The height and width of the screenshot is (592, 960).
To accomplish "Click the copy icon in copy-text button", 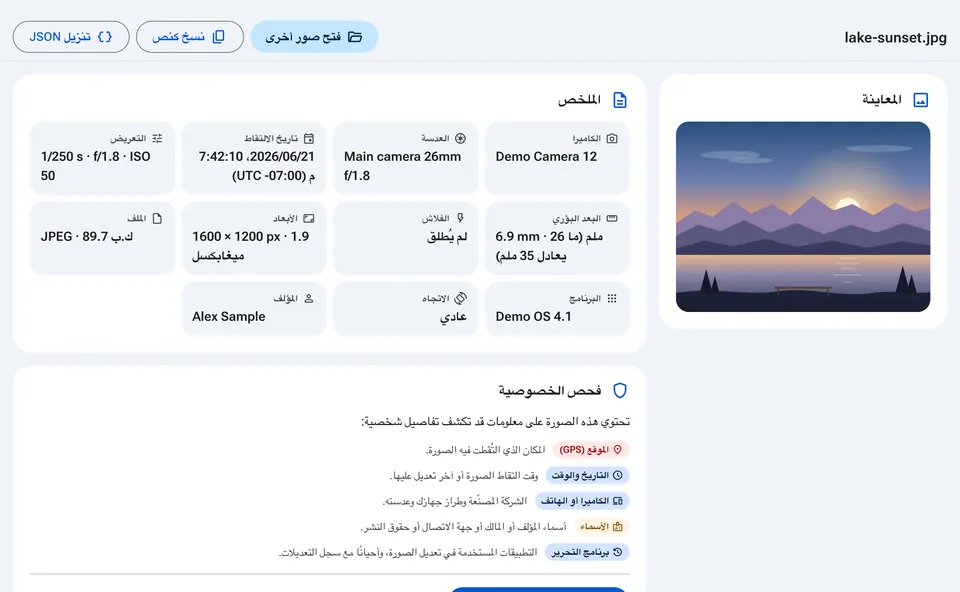I will tap(219, 37).
